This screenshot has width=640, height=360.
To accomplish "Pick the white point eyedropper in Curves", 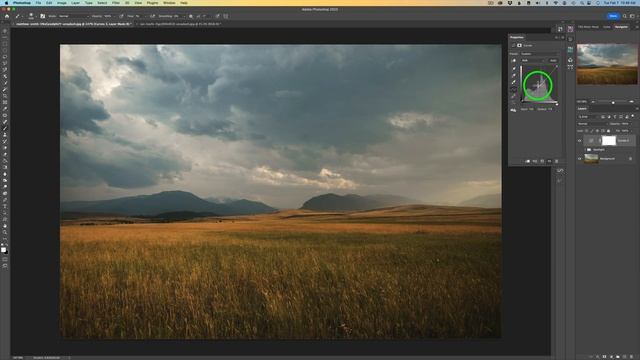I will 514,82.
